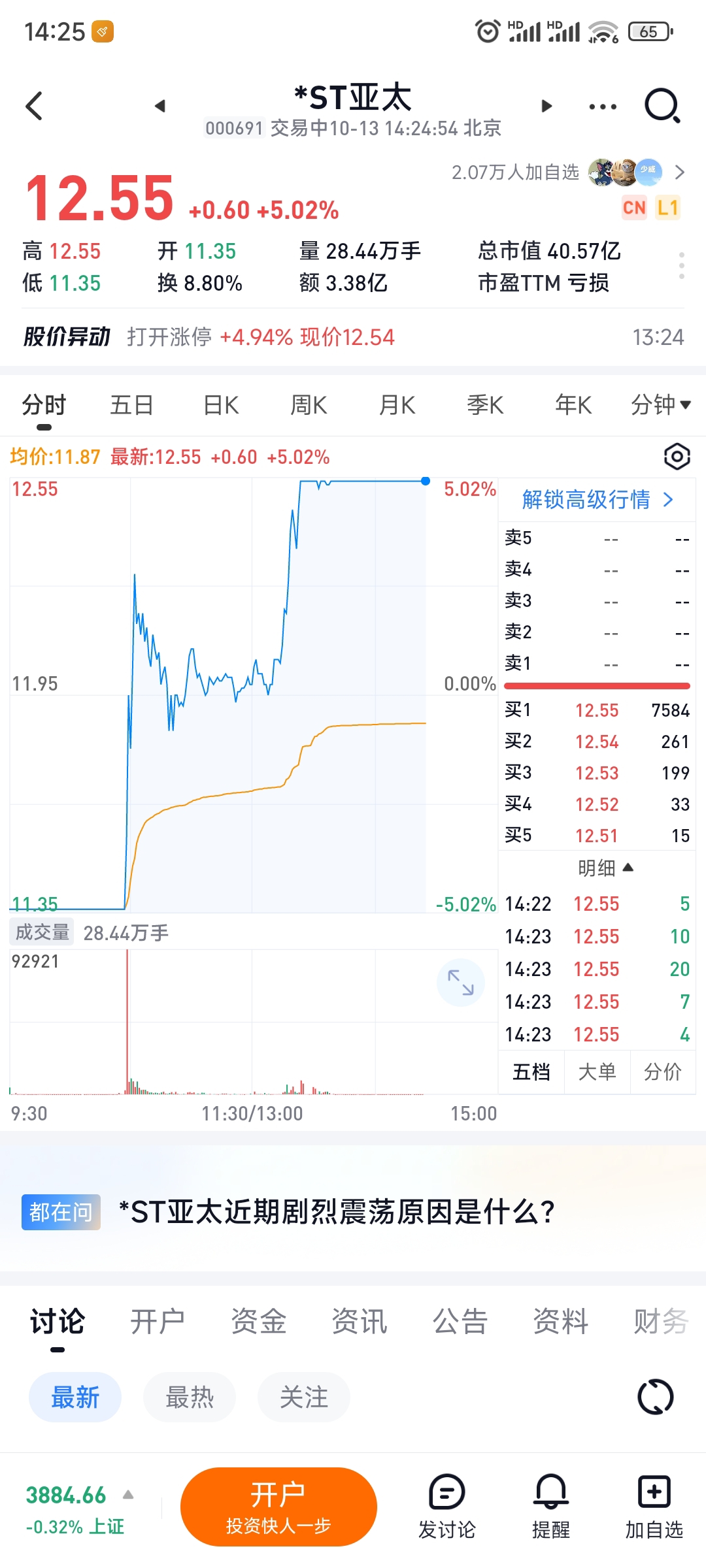Expand chart to fullscreen with arrows icon

click(461, 982)
